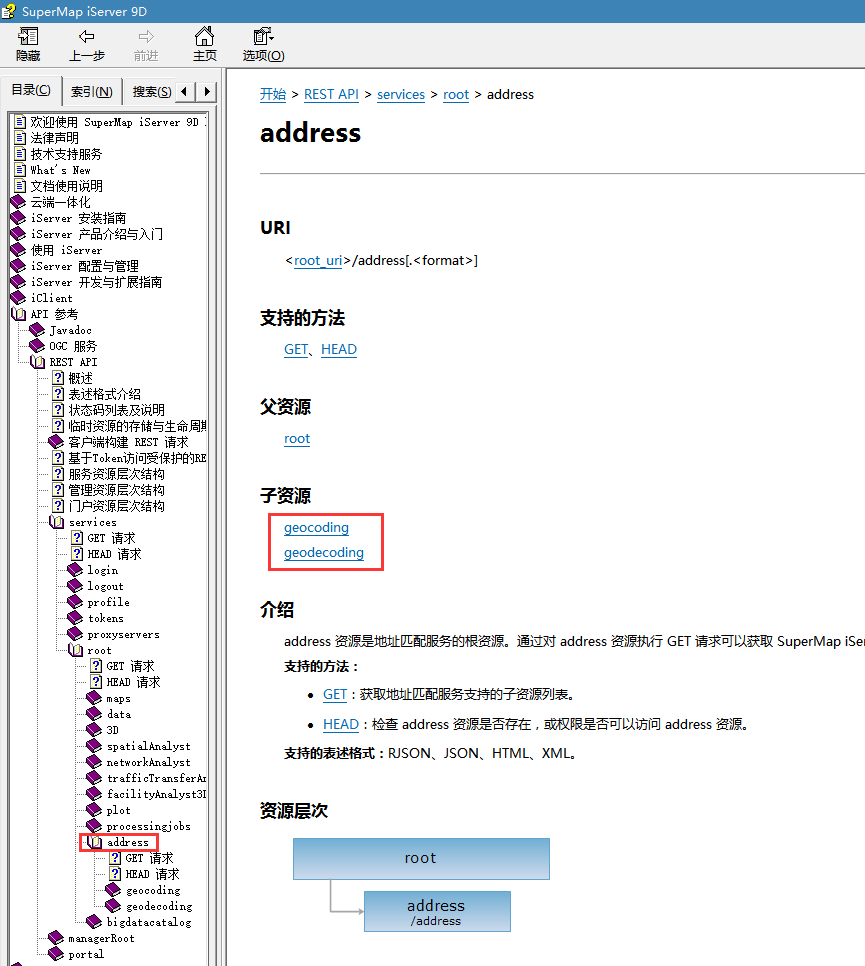The width and height of the screenshot is (865, 966).
Task: Collapse the services open book node
Action: [x=56, y=522]
